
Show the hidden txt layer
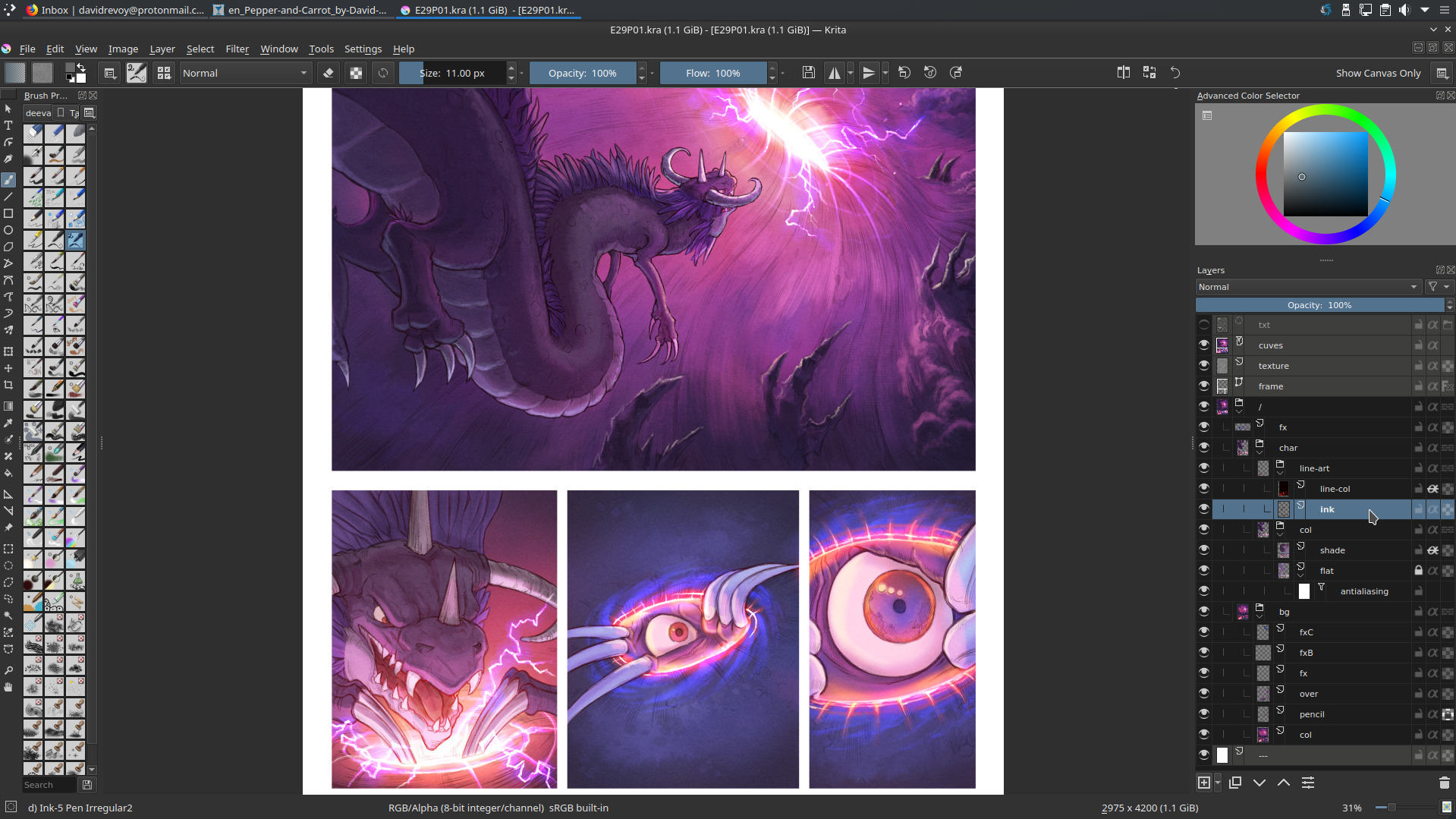point(1204,324)
